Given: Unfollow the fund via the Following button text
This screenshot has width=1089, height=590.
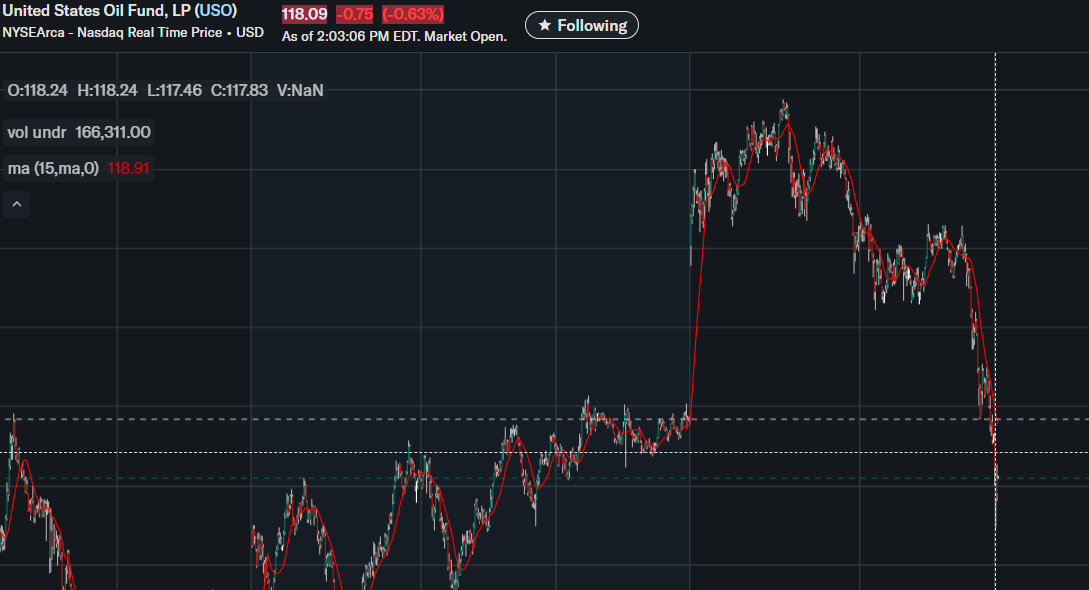Looking at the screenshot, I should click(591, 25).
